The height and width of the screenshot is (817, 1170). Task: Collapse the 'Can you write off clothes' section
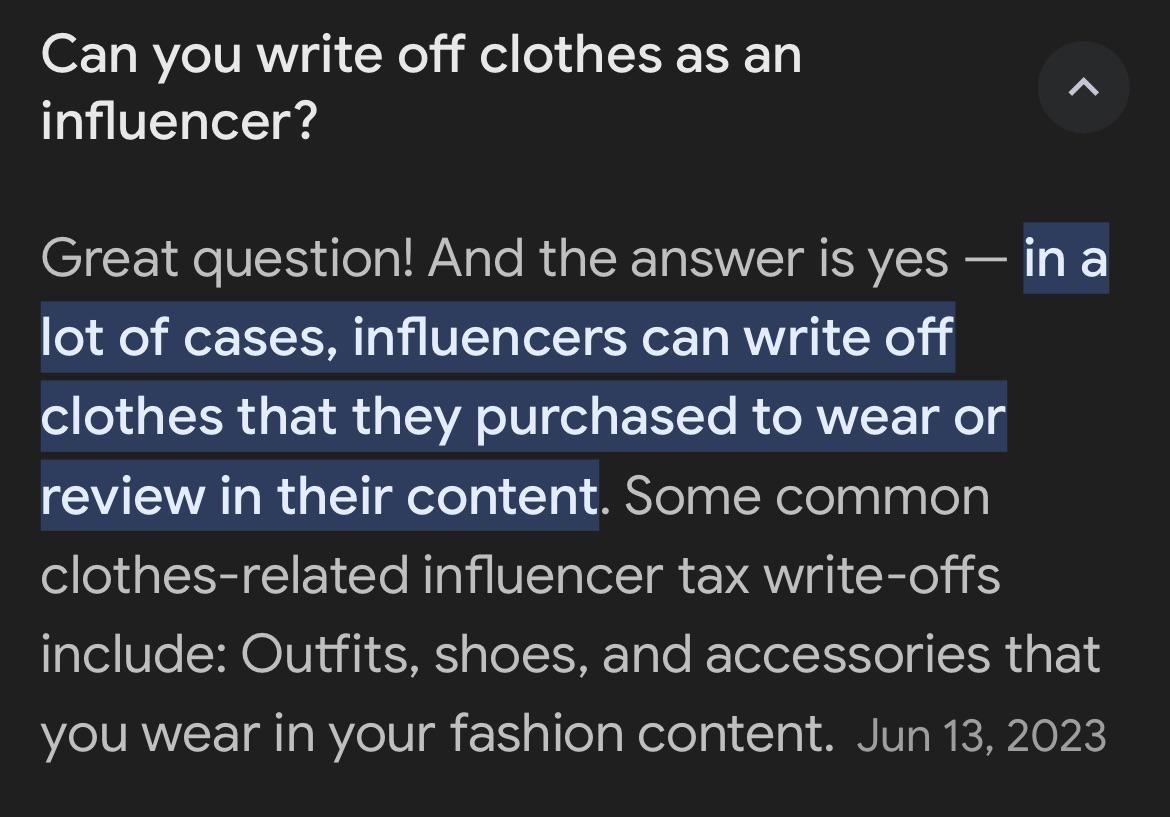[x=1083, y=88]
